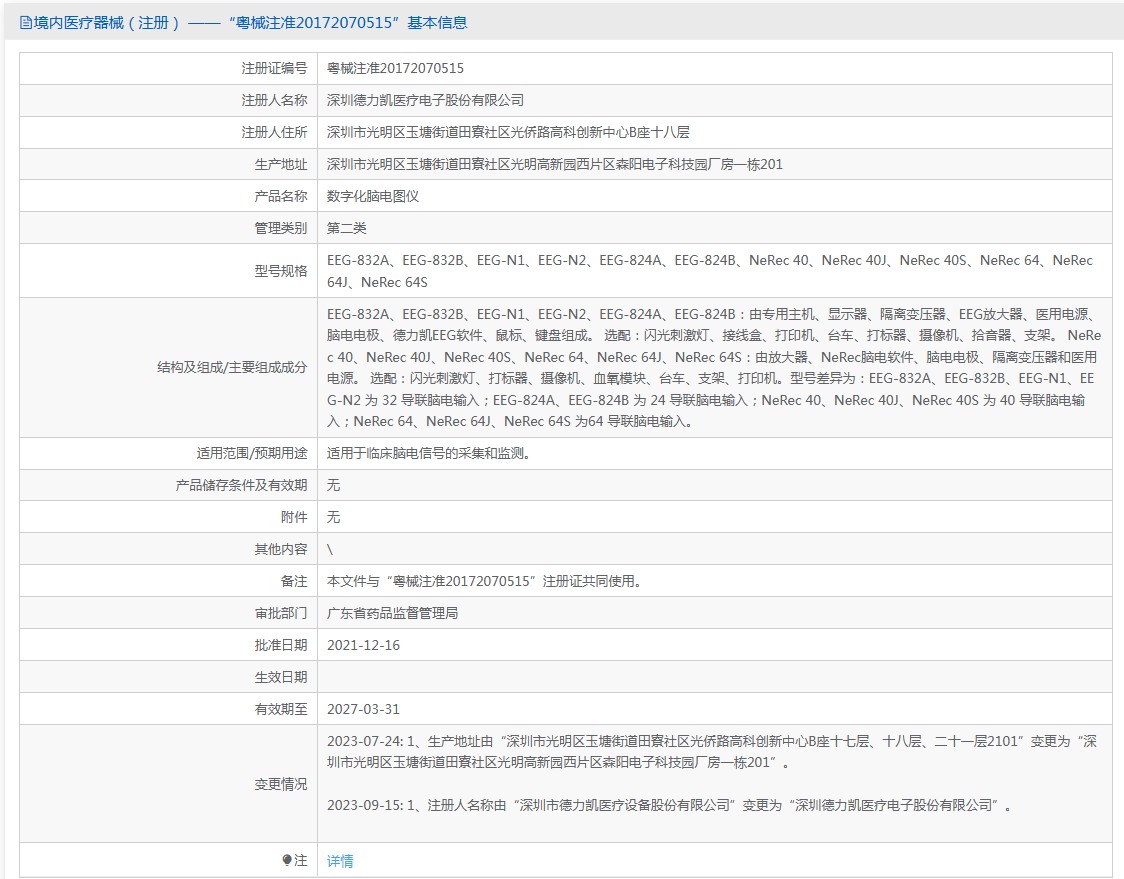The height and width of the screenshot is (879, 1124).
Task: Click the document icon beside the page title
Action: pyautogui.click(x=26, y=22)
